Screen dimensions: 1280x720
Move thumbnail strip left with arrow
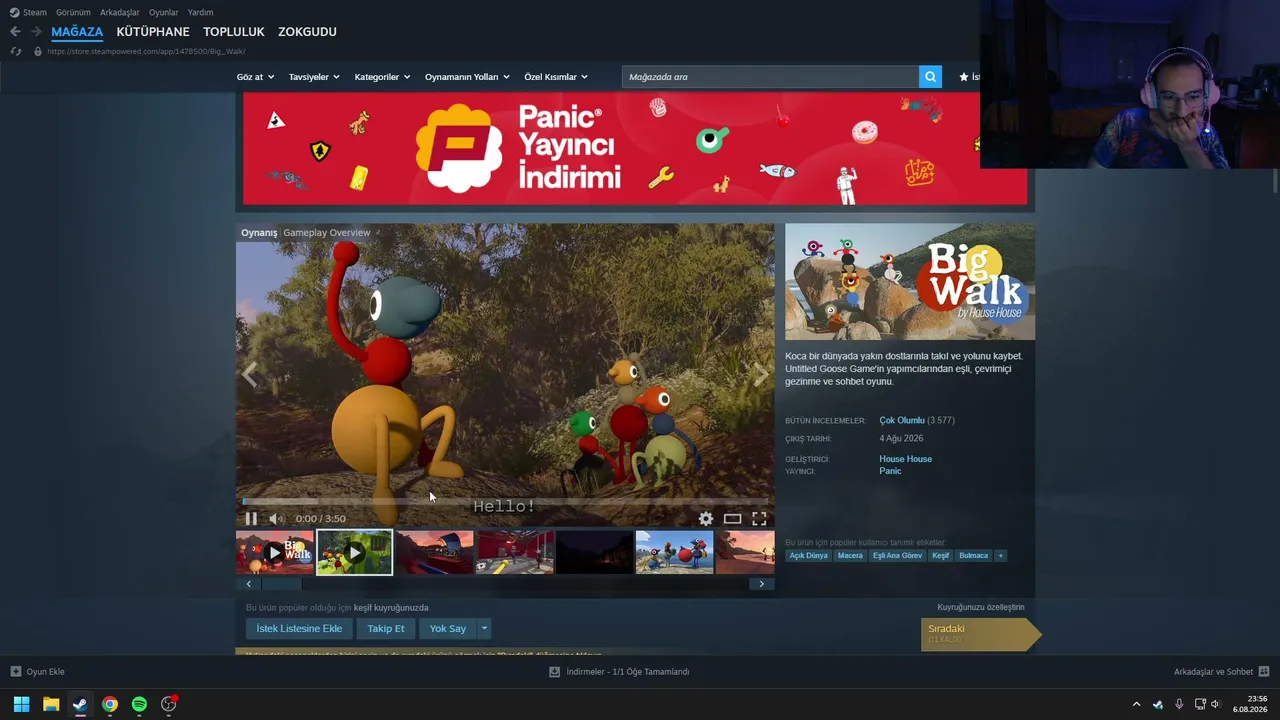[248, 584]
